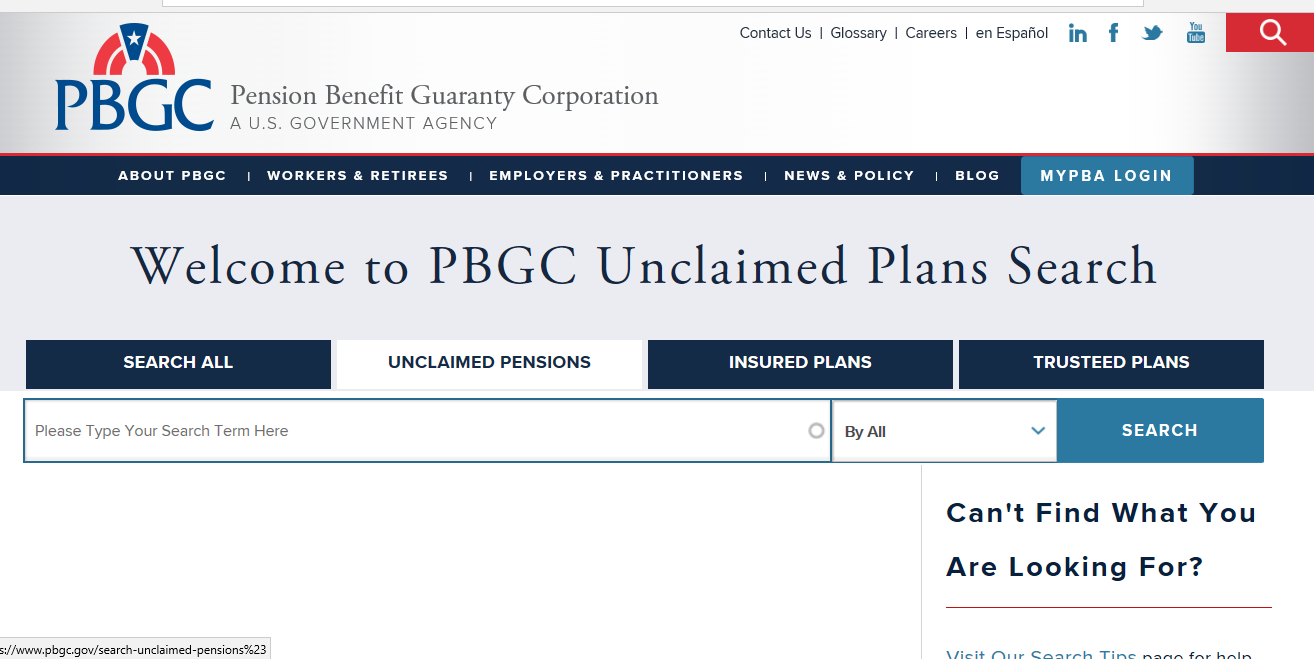This screenshot has width=1314, height=659.
Task: Click the Search button
Action: (x=1159, y=430)
